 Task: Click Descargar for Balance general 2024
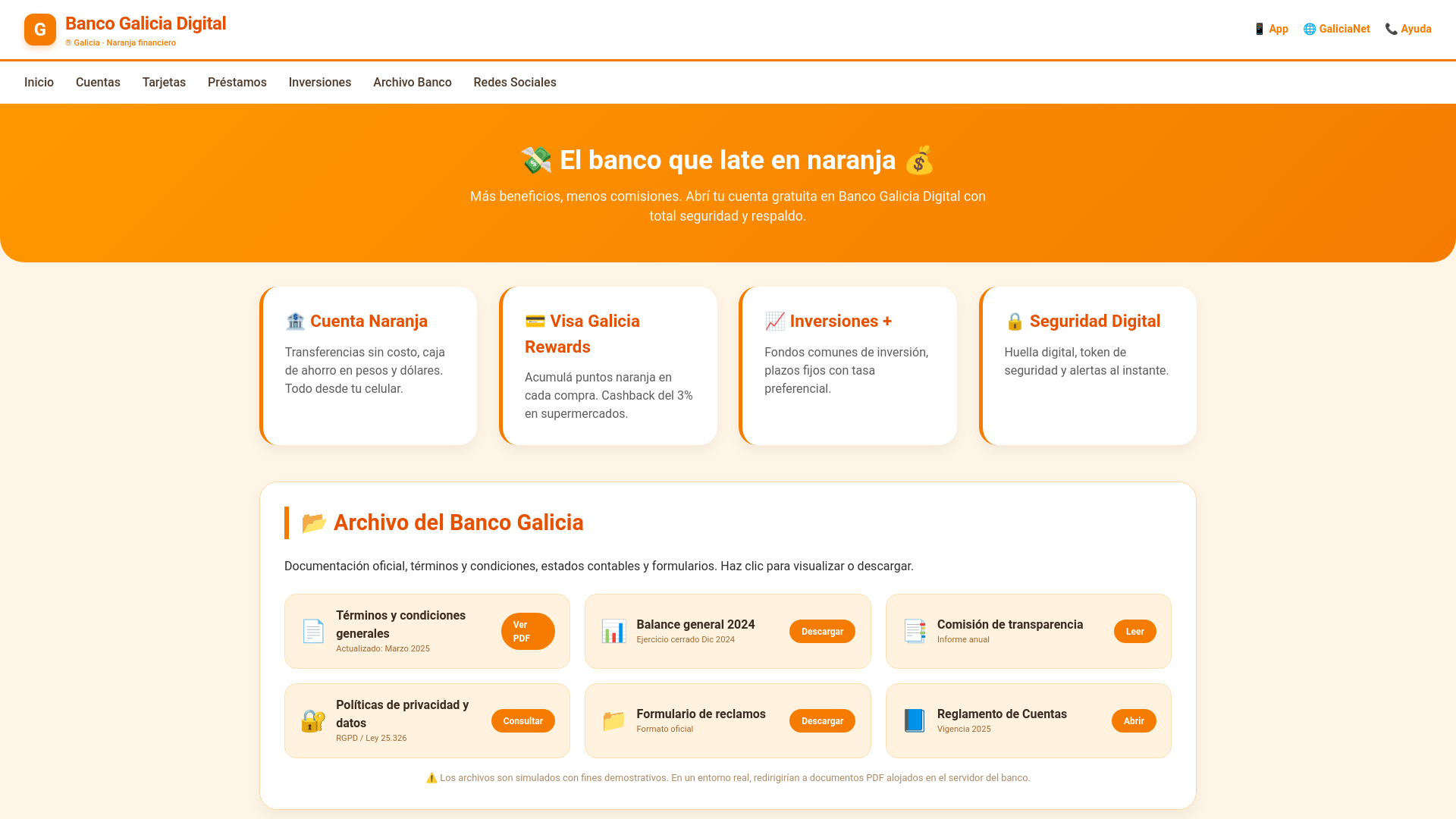coord(822,631)
